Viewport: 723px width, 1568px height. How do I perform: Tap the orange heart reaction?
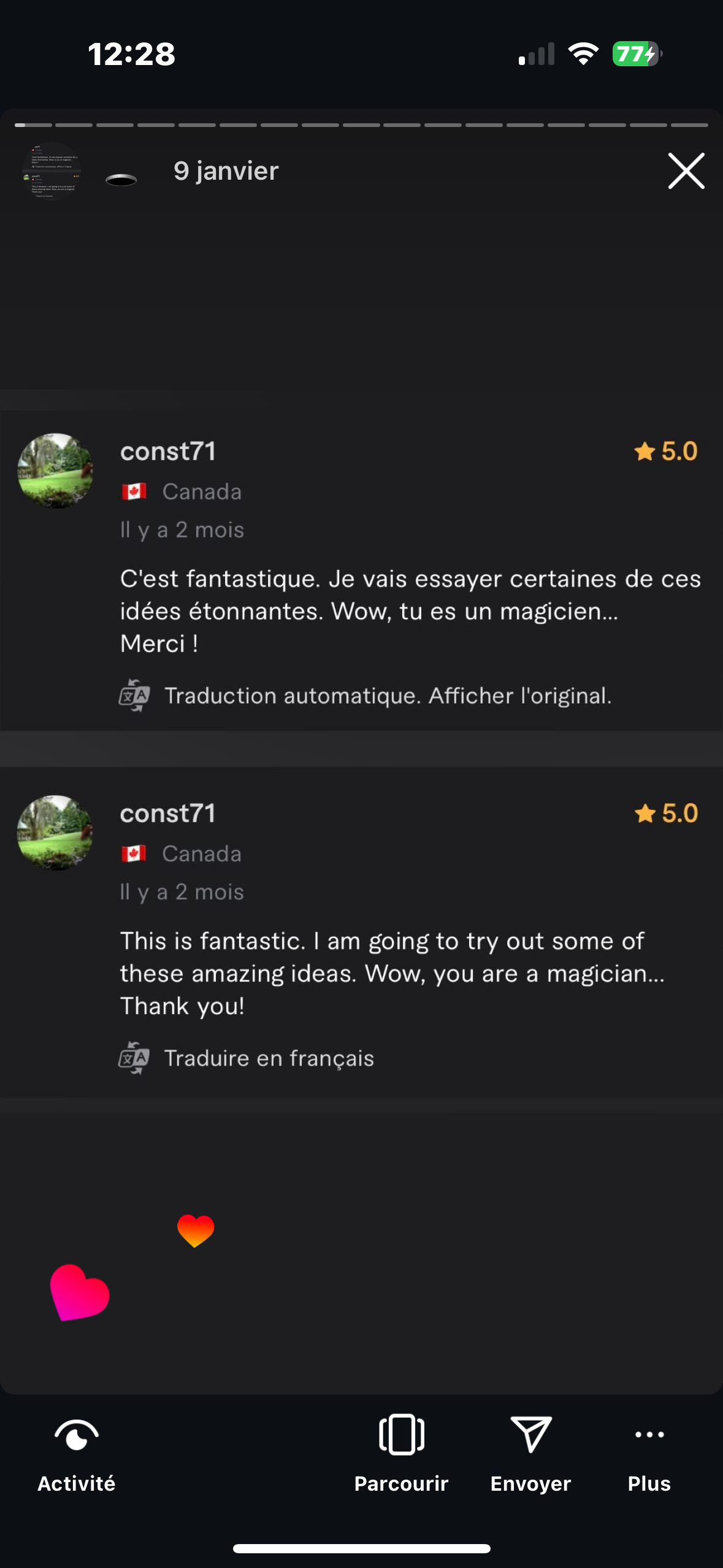click(x=196, y=1230)
